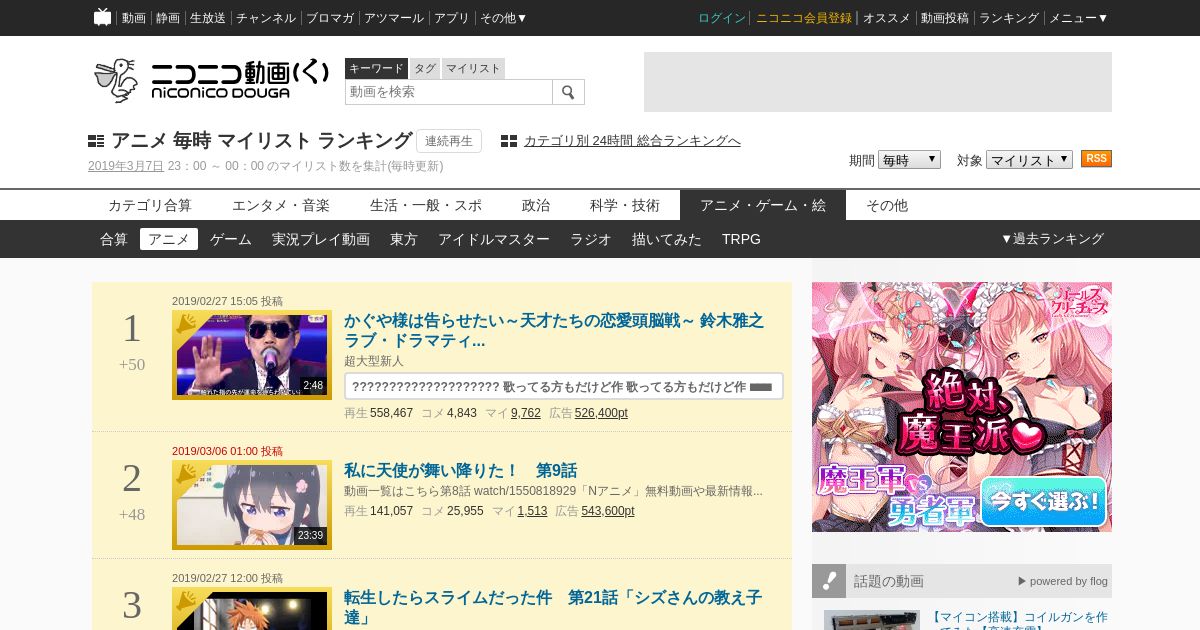Click grid icon beside category ranking link
This screenshot has height=630, width=1200.
tap(509, 141)
